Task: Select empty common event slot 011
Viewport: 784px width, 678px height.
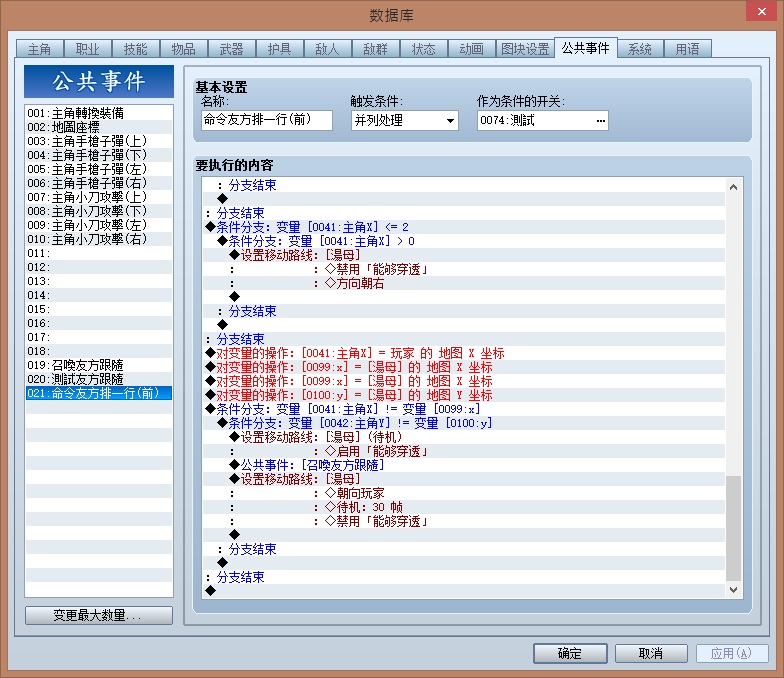Action: click(x=98, y=253)
